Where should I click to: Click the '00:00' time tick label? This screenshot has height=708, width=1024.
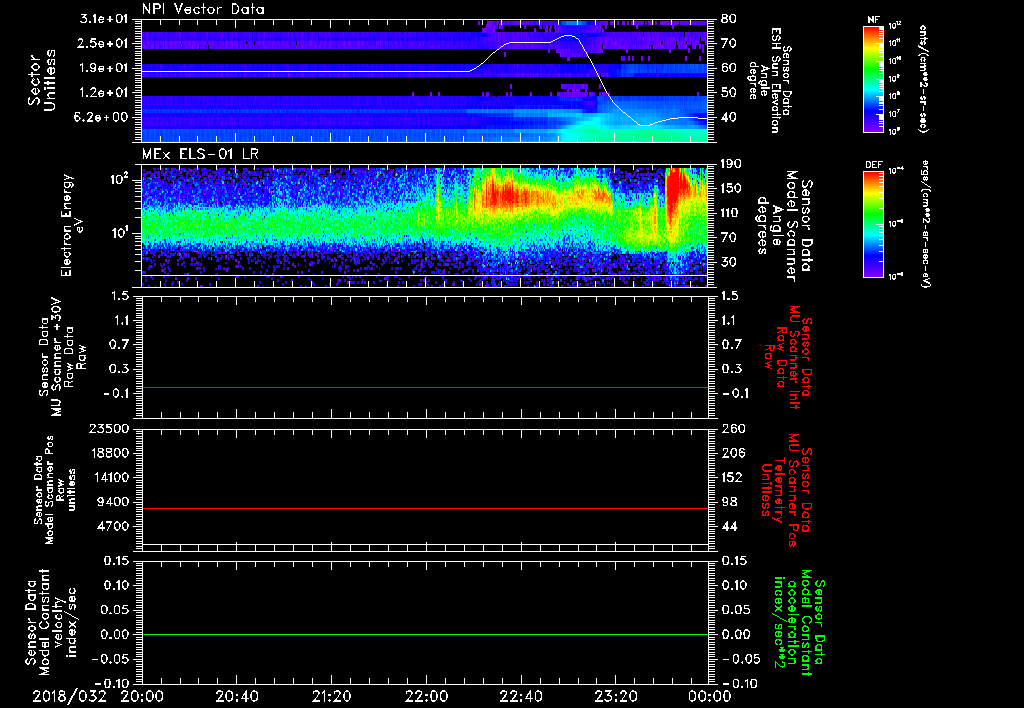[711, 696]
